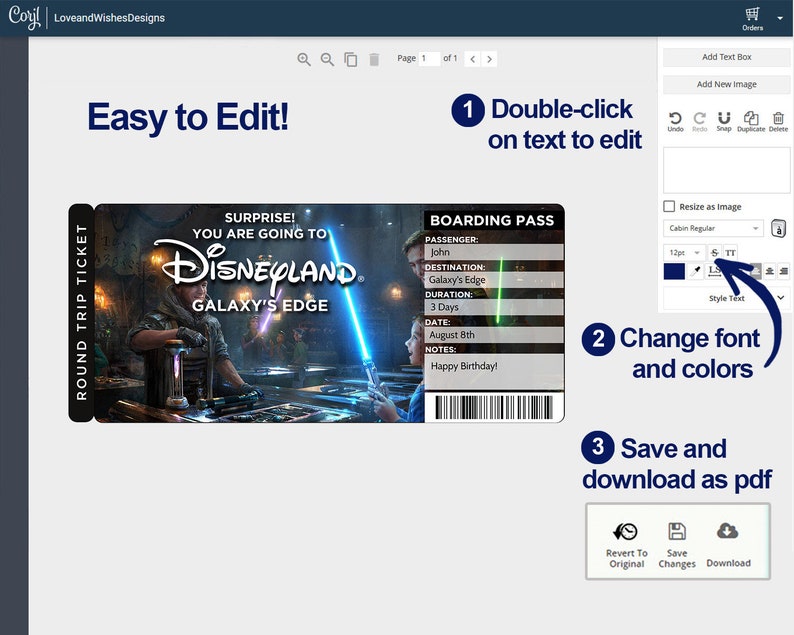Select the notes text 'Happy Birthday!'
The width and height of the screenshot is (794, 635).
coord(464,366)
